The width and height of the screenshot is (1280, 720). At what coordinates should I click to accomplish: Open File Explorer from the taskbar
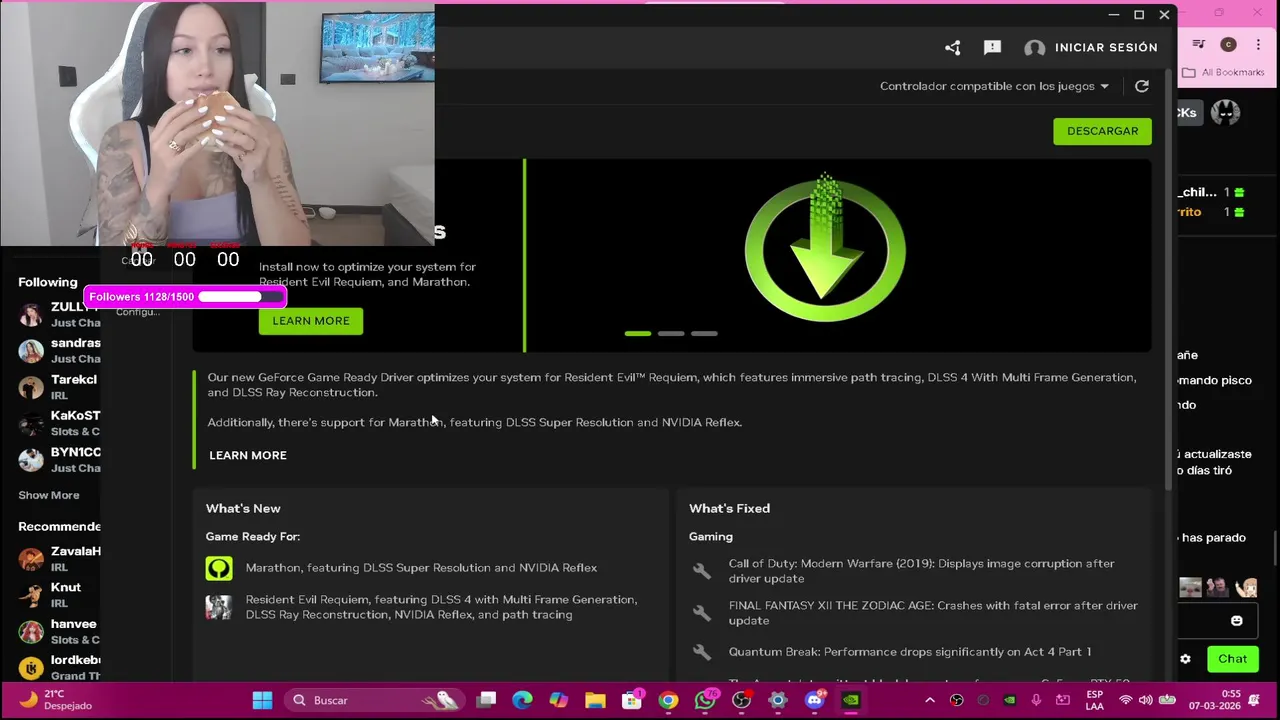pyautogui.click(x=595, y=700)
